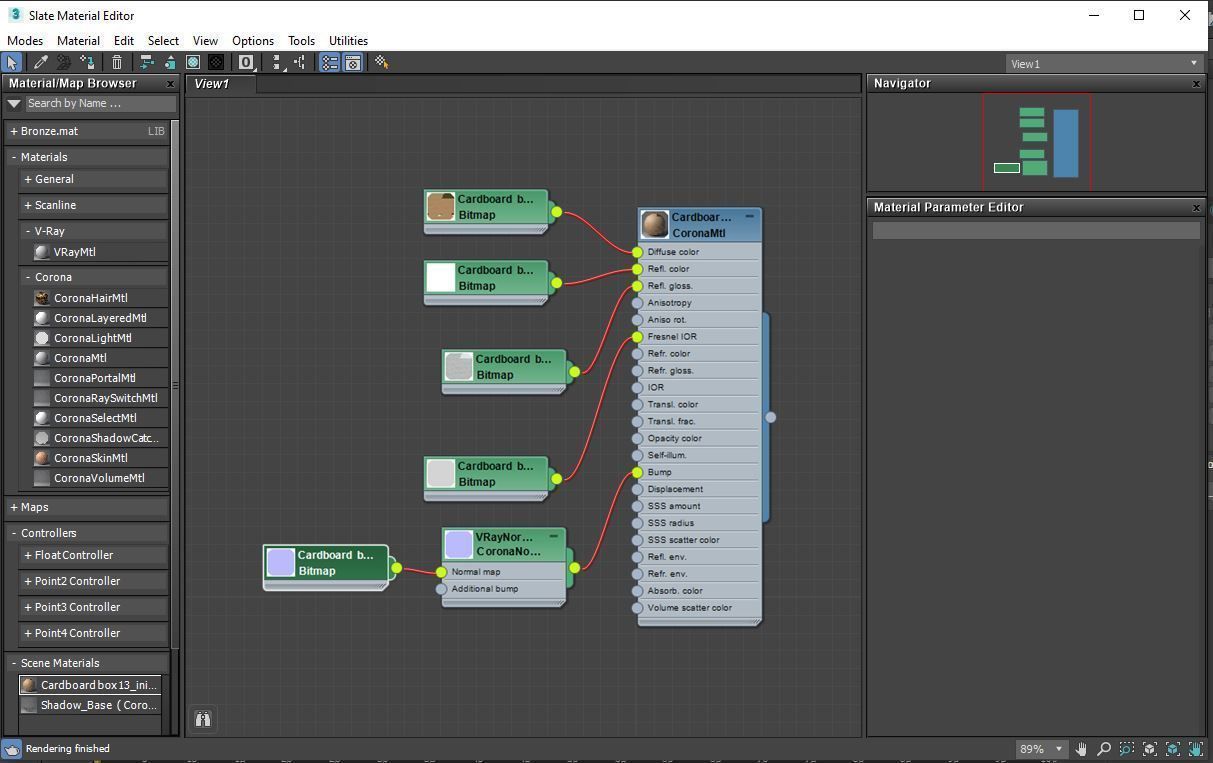Click Move Children toolbar icon

click(x=147, y=62)
